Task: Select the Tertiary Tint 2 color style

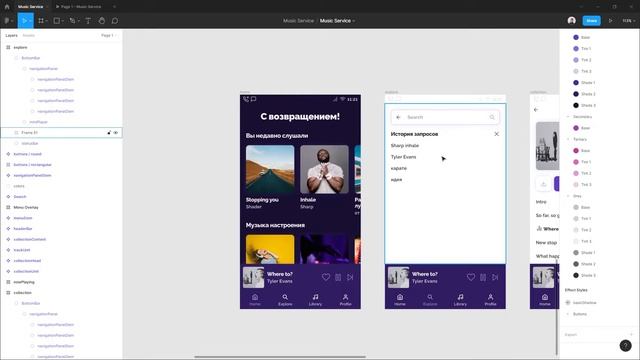Action: click(x=582, y=173)
